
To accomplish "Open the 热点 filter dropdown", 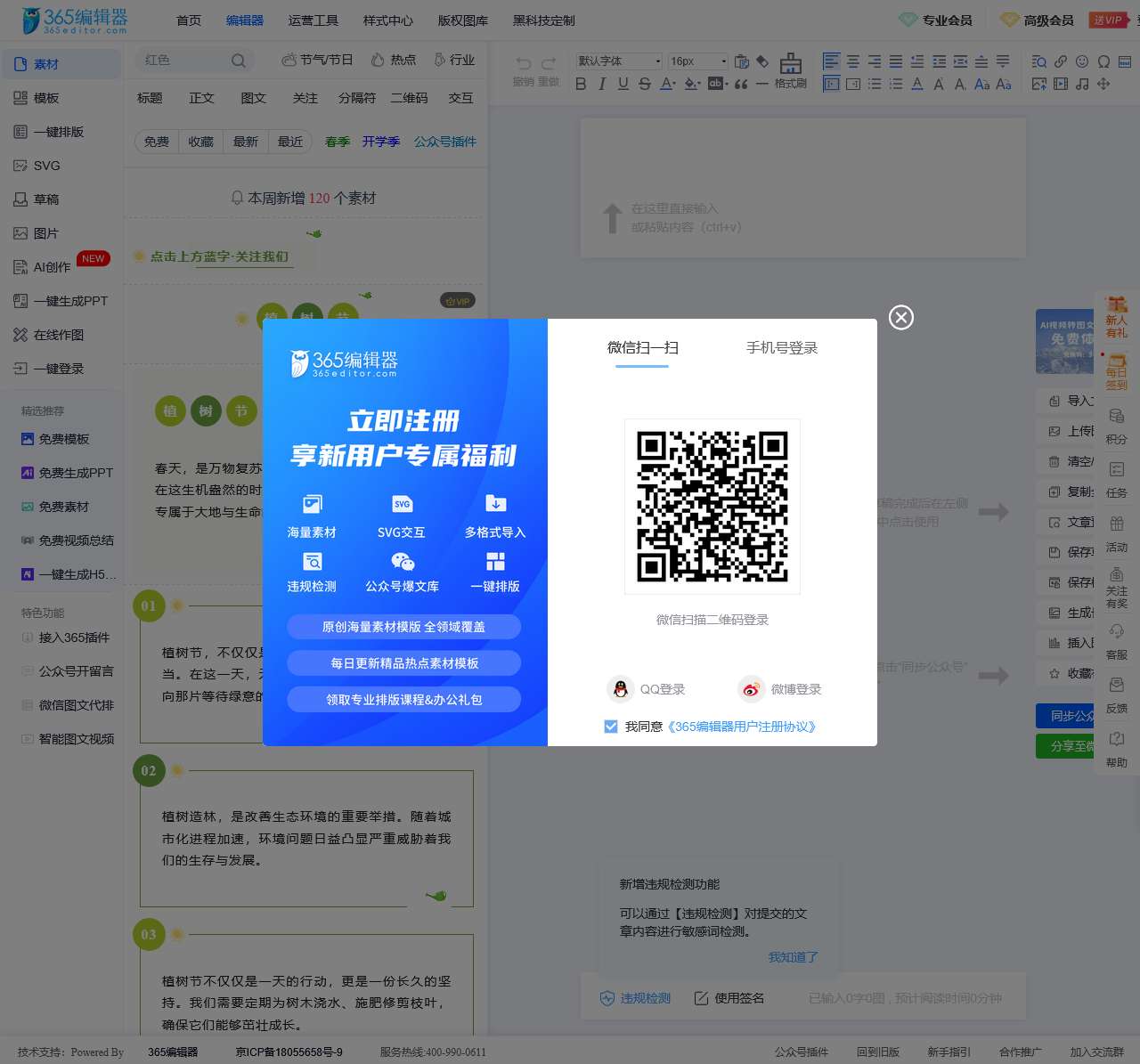I will (x=393, y=60).
